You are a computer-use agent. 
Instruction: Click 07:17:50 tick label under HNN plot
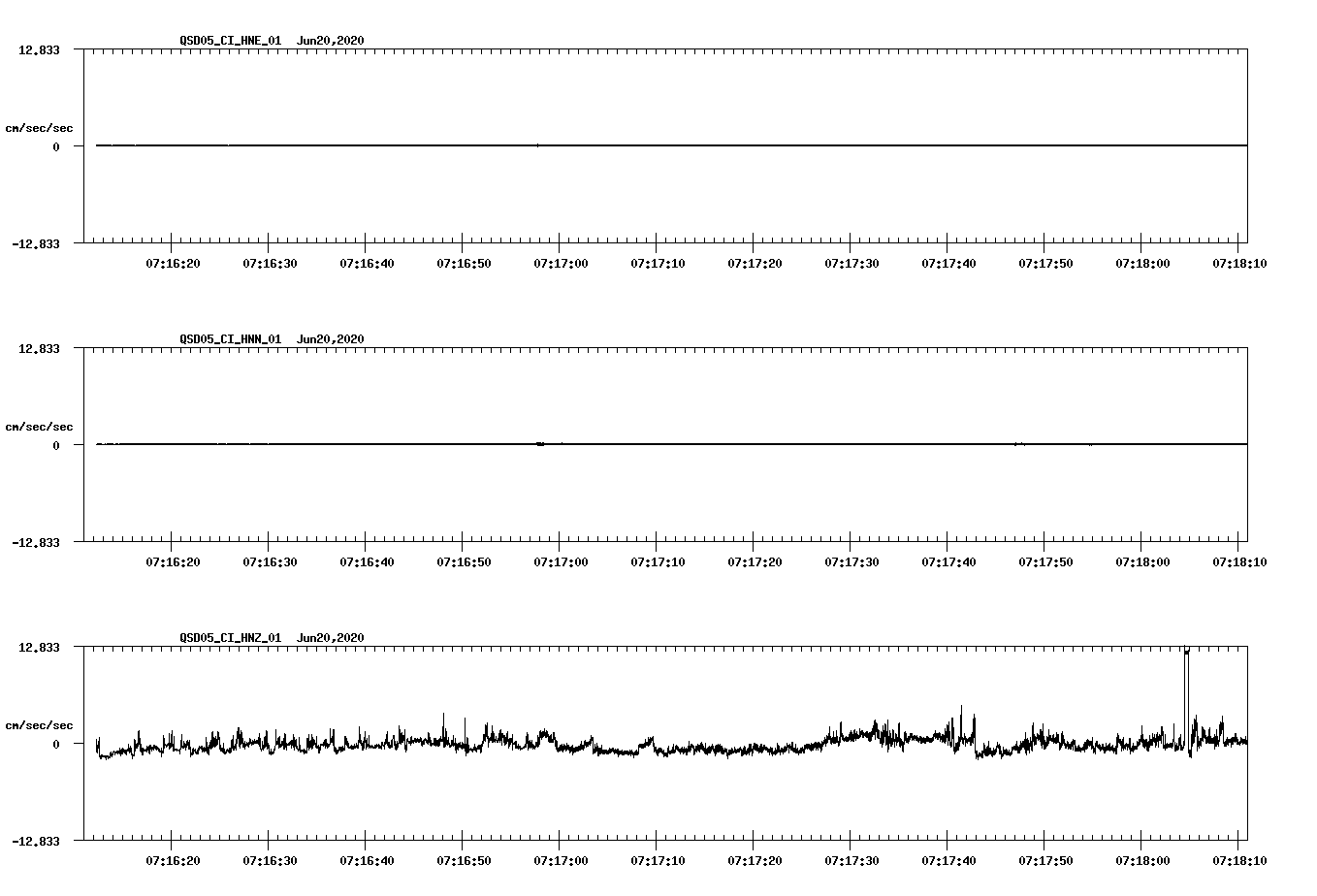(1046, 561)
